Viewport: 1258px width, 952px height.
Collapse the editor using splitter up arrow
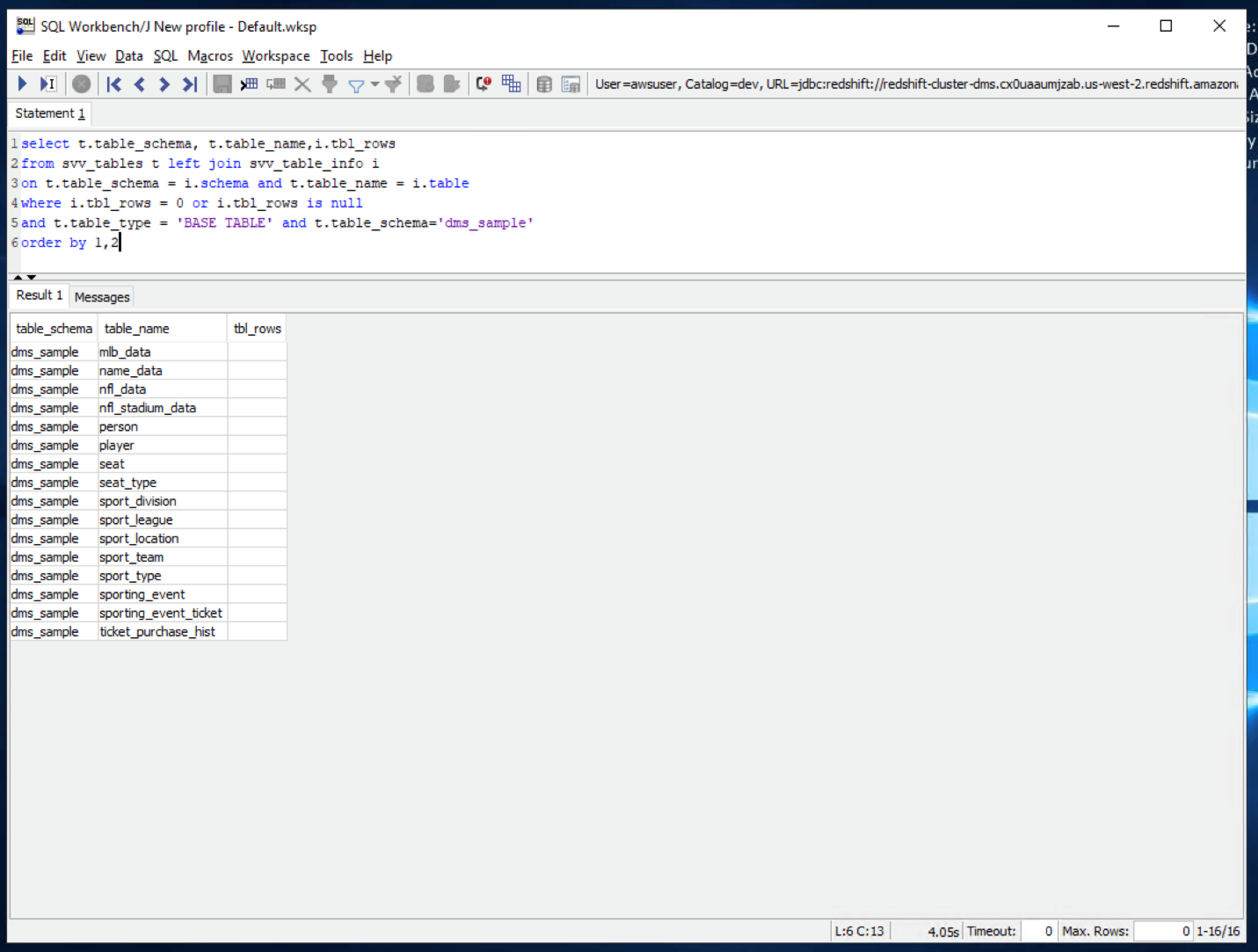18,277
